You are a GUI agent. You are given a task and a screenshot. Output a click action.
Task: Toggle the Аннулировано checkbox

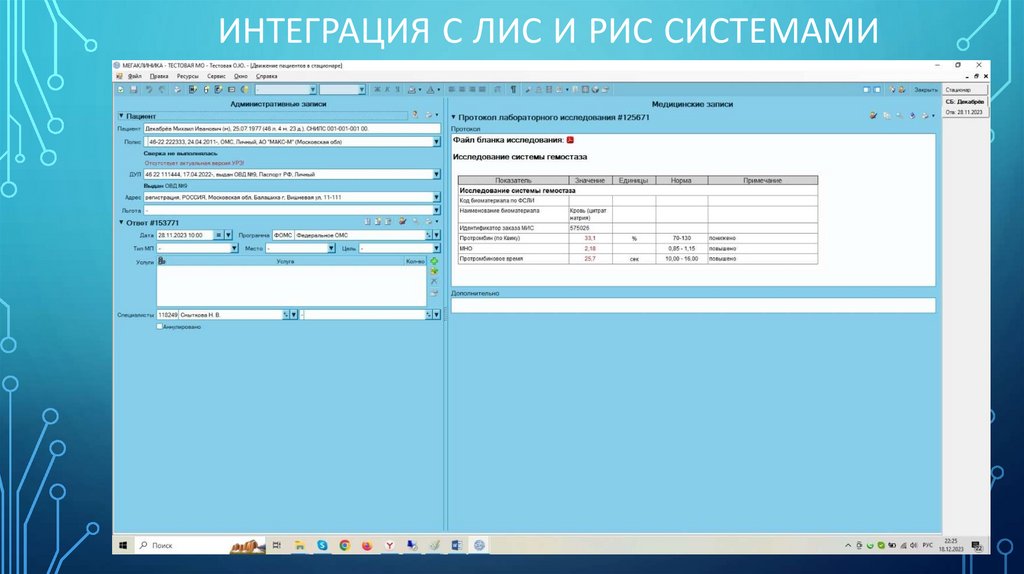pos(160,326)
